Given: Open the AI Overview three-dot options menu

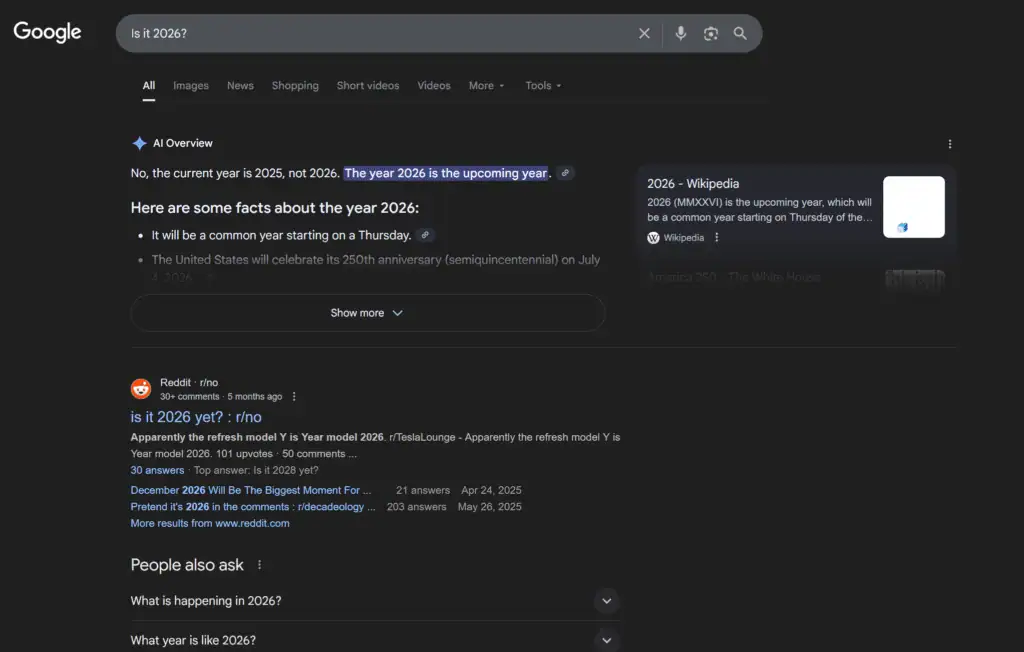Looking at the screenshot, I should click(950, 143).
